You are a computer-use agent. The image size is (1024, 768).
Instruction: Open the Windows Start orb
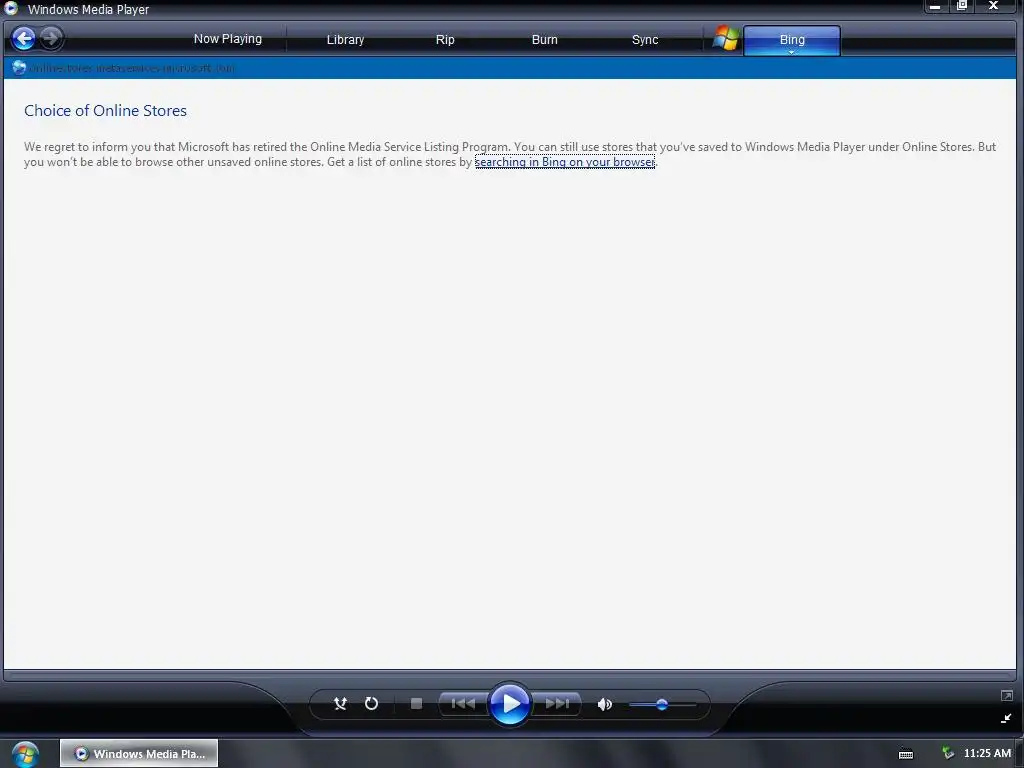(x=25, y=754)
